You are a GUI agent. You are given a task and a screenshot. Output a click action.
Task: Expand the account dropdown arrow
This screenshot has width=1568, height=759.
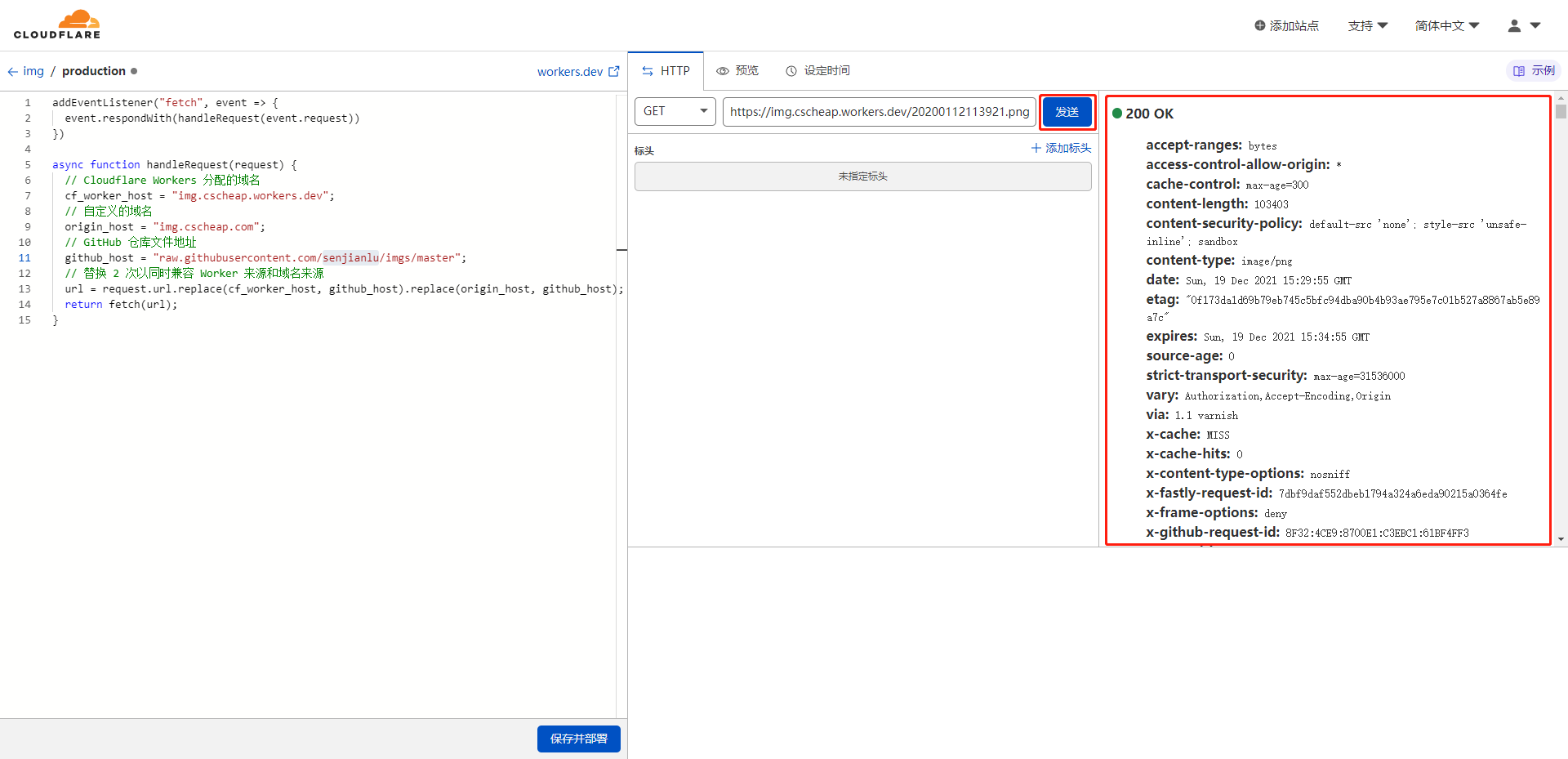pyautogui.click(x=1535, y=26)
